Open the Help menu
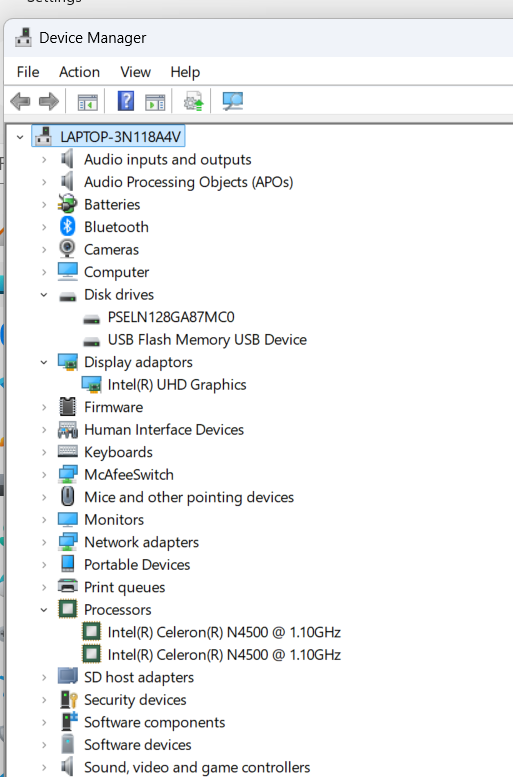 point(185,72)
